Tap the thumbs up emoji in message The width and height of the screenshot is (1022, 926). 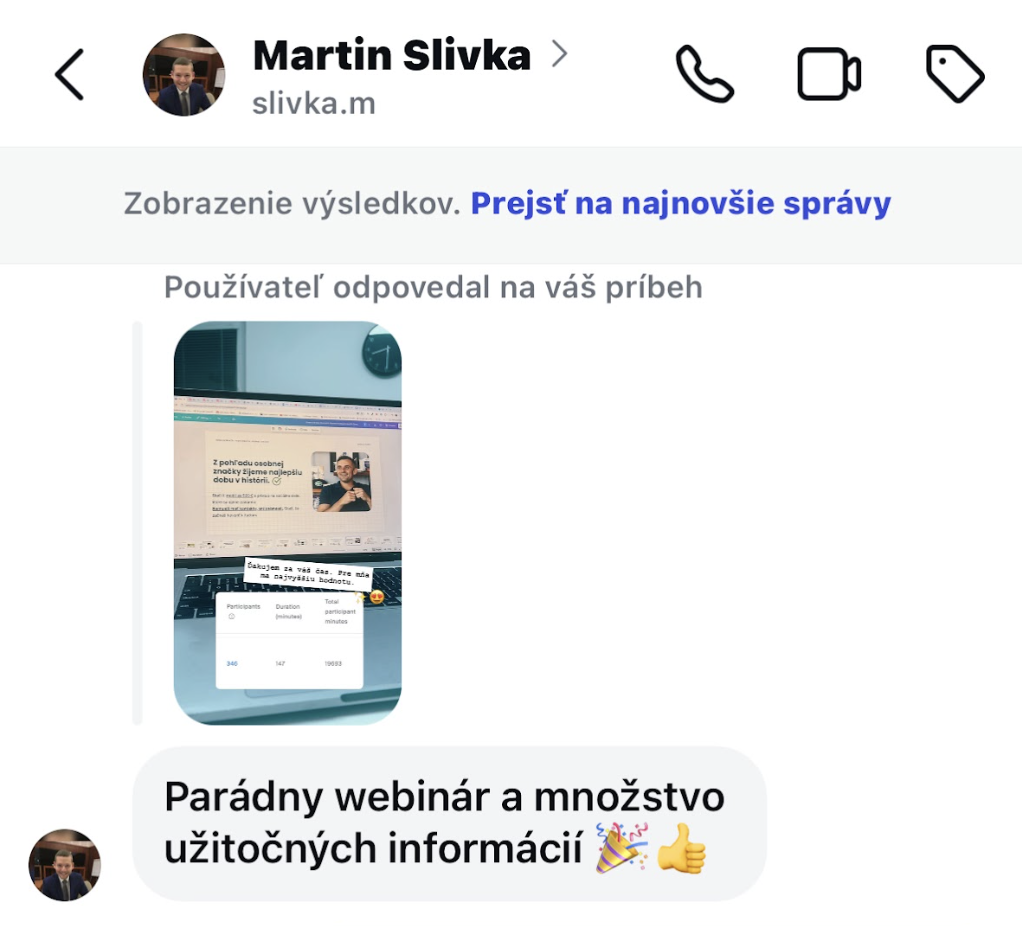[681, 848]
